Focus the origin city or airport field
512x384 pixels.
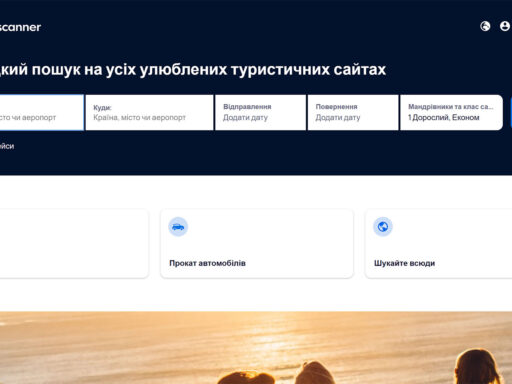[x=42, y=113]
